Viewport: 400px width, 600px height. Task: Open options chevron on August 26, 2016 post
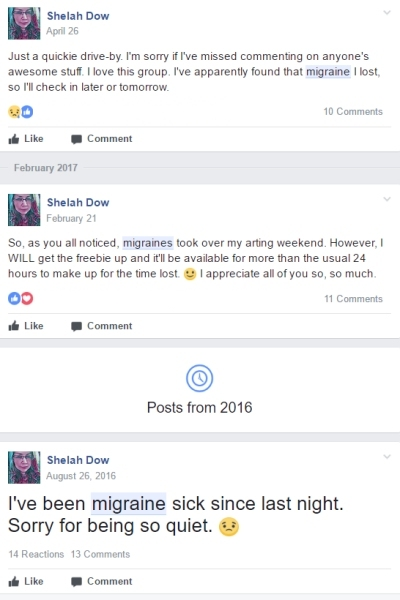click(387, 457)
